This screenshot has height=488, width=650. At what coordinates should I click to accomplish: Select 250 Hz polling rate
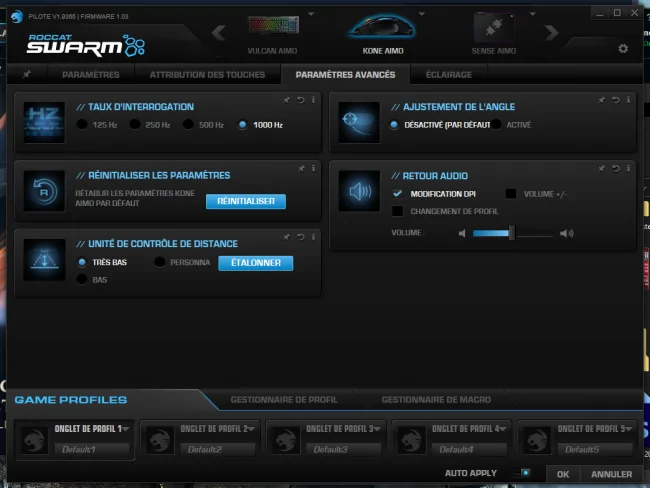click(135, 124)
